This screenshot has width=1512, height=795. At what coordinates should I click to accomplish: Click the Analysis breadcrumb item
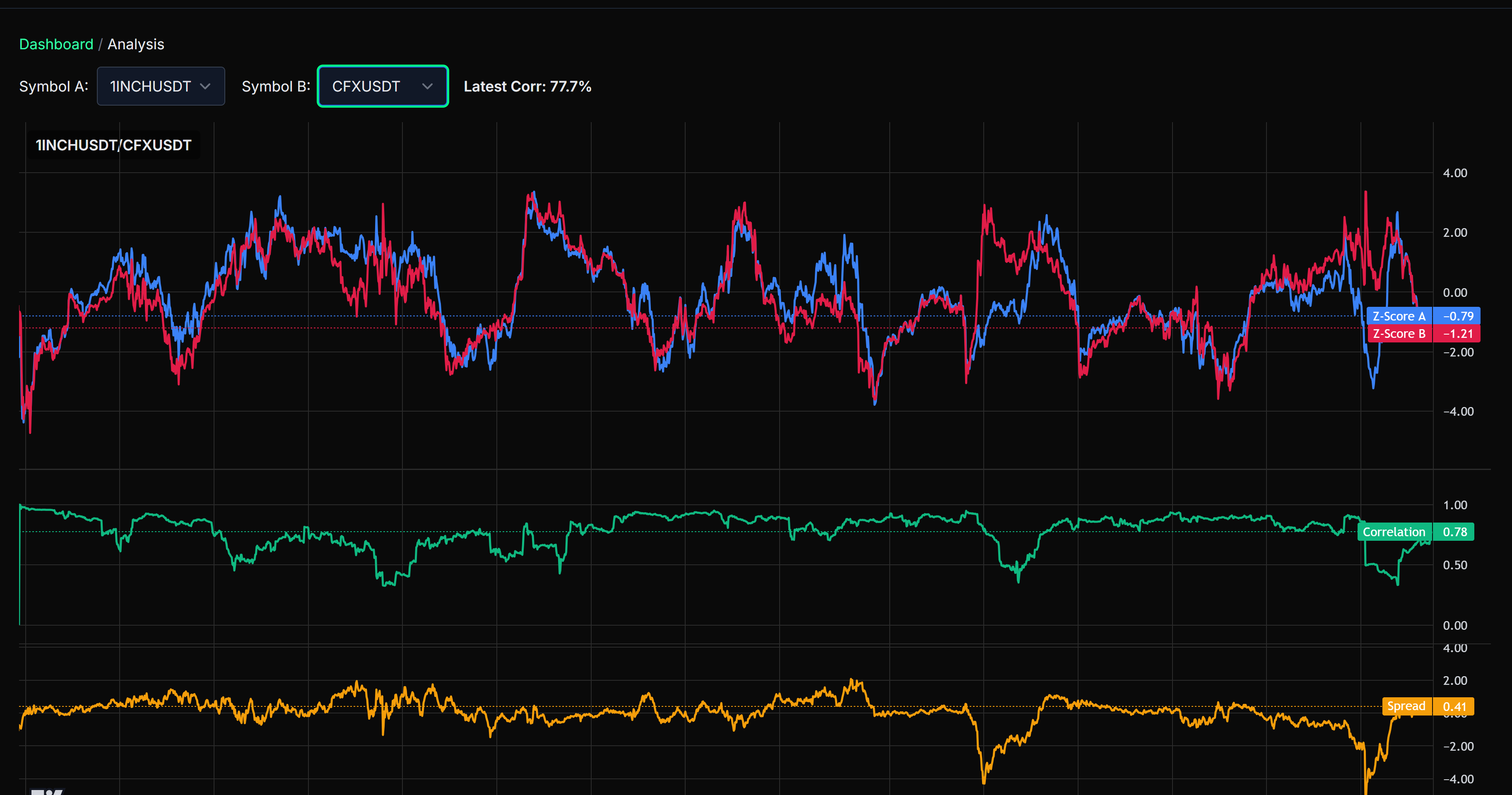click(x=135, y=44)
